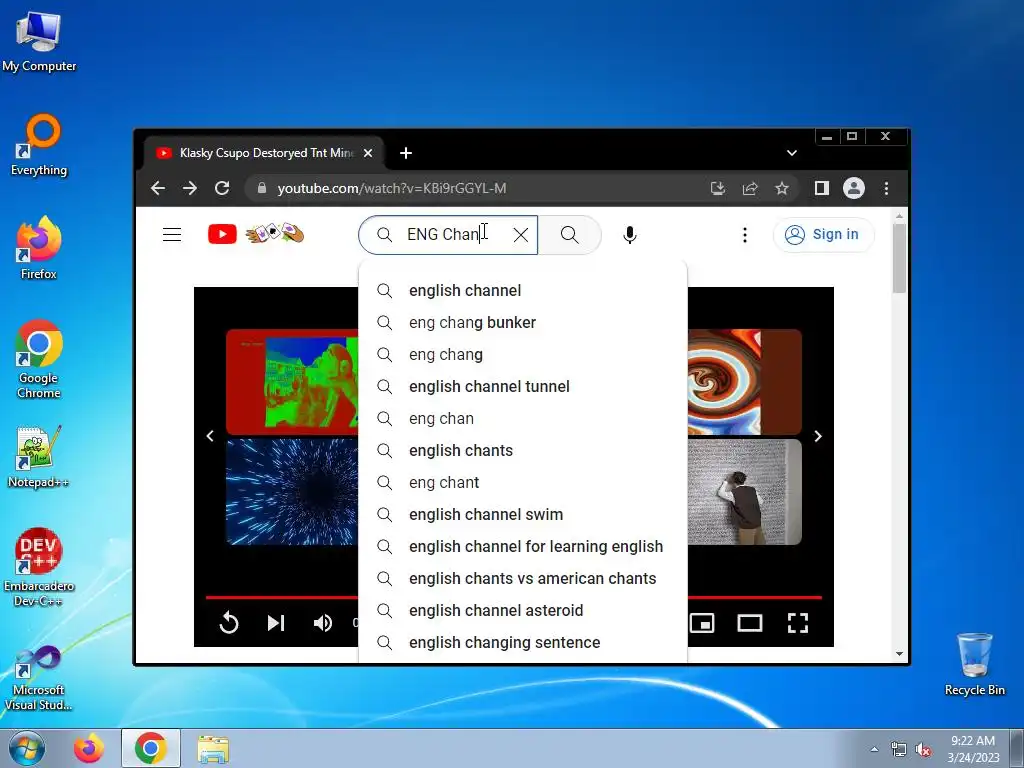Replay the video with replay button
The width and height of the screenshot is (1024, 768).
pyautogui.click(x=229, y=623)
